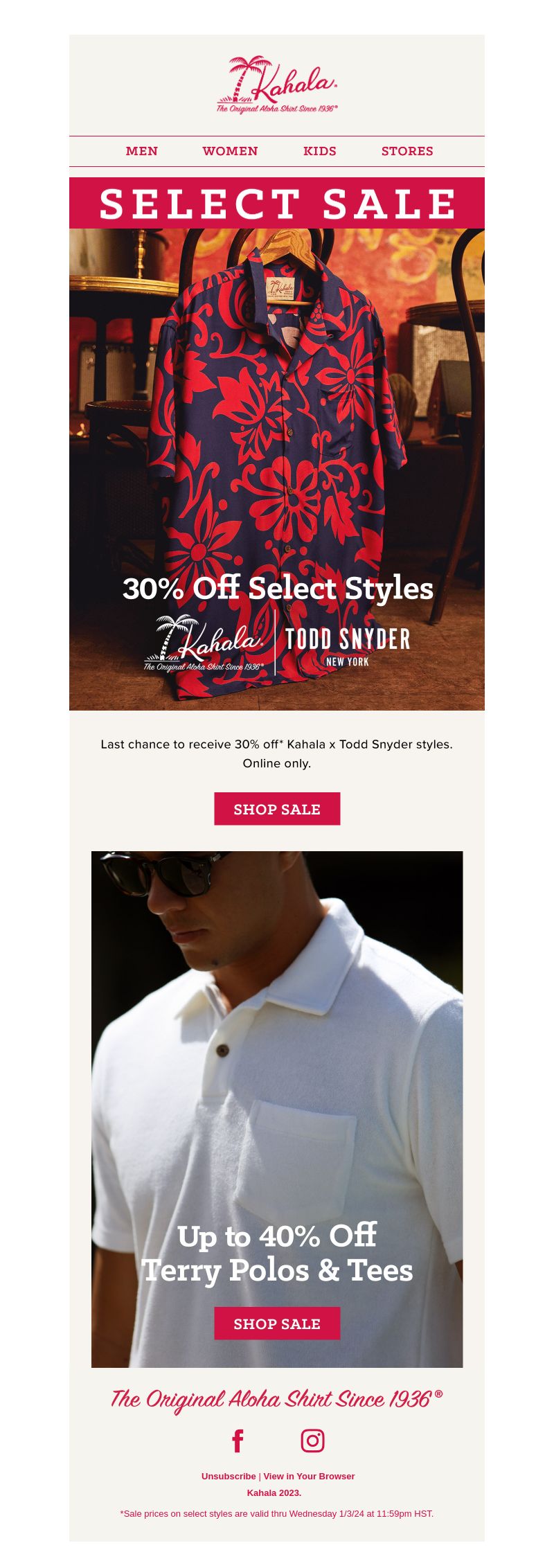554x1568 pixels.
Task: Open View in Your Browser link
Action: (309, 1476)
